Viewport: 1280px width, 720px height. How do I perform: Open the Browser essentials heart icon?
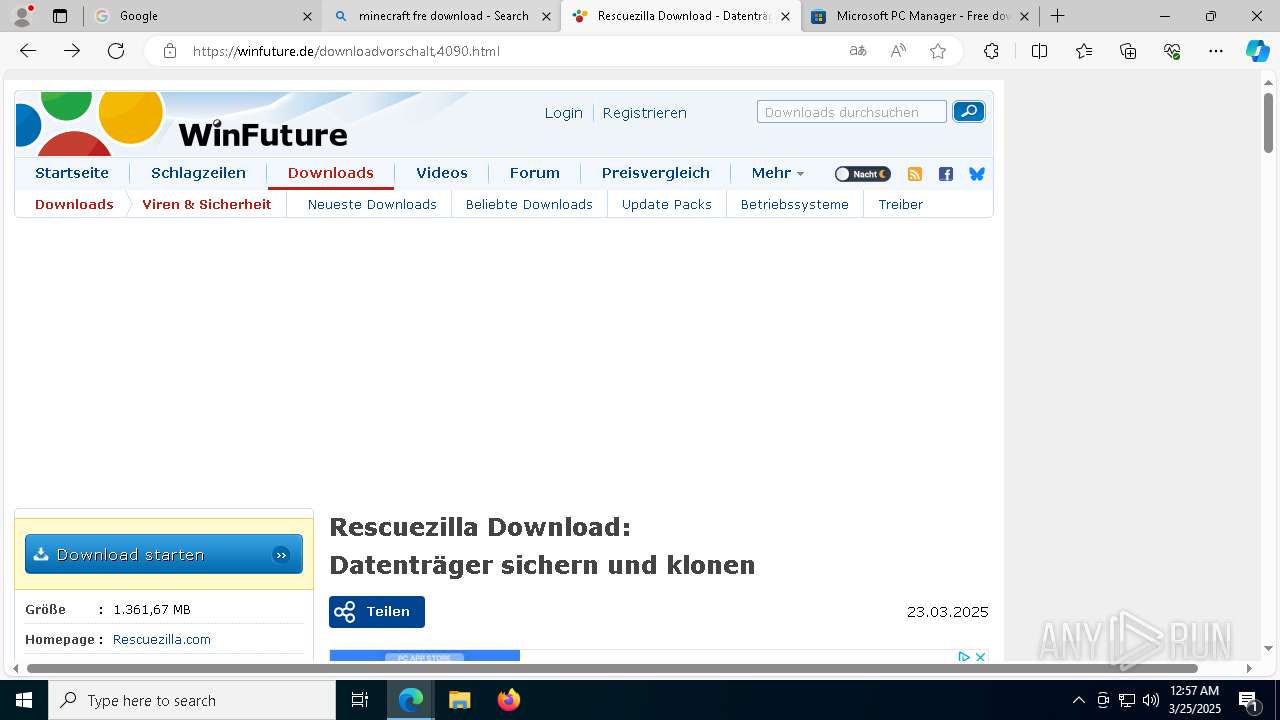[x=1172, y=51]
